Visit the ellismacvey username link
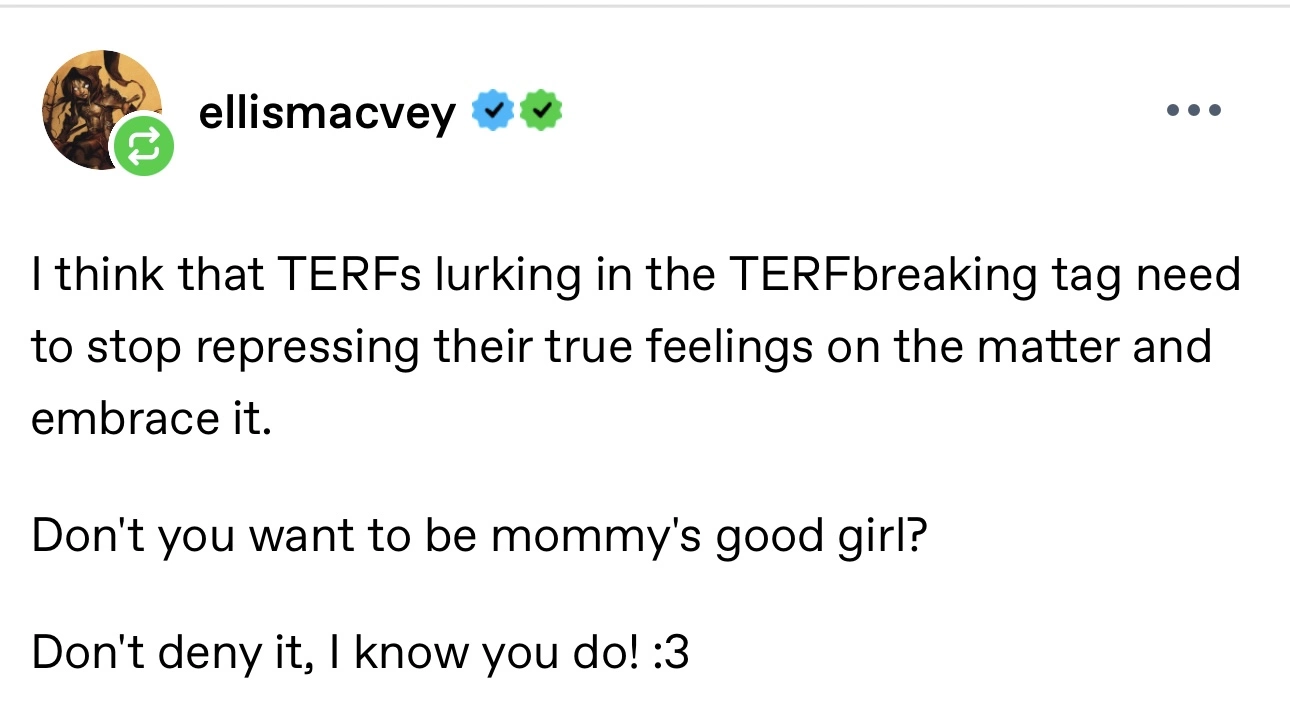Image resolution: width=1290 pixels, height=716 pixels. click(328, 114)
